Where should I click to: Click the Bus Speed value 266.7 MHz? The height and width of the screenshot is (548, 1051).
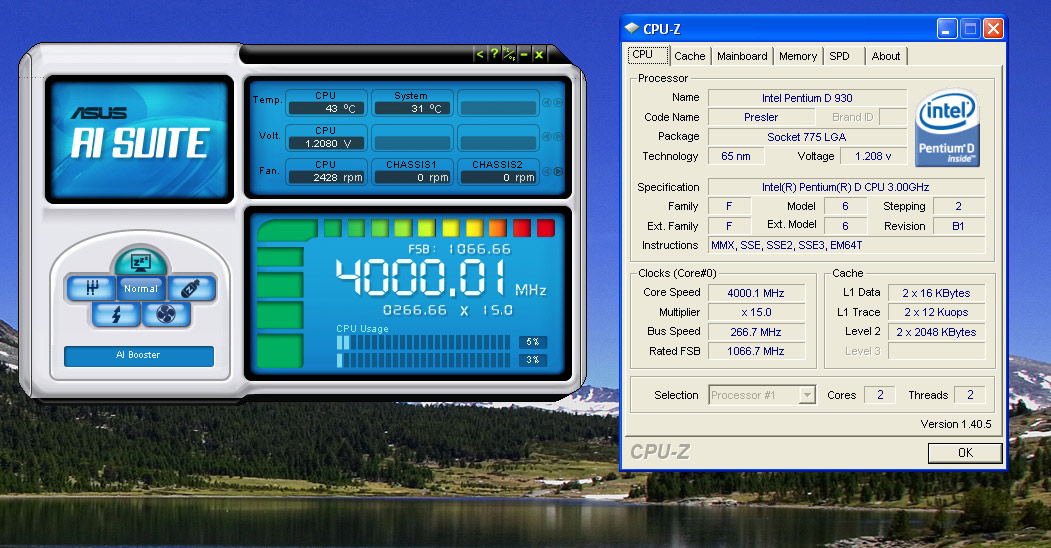point(756,332)
